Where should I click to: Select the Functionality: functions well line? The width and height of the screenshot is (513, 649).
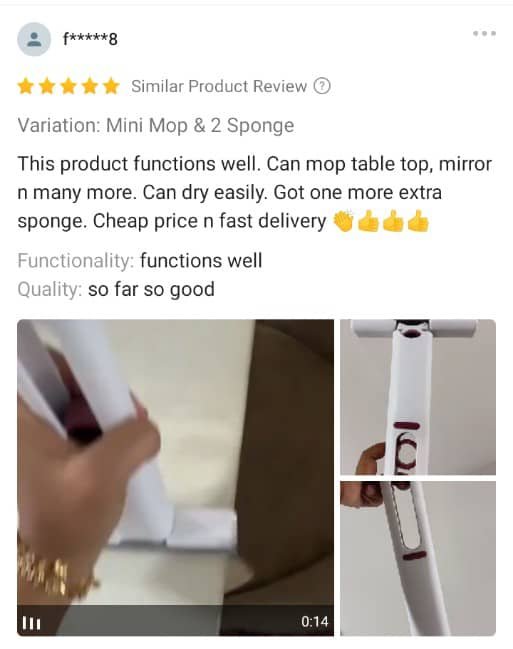140,261
